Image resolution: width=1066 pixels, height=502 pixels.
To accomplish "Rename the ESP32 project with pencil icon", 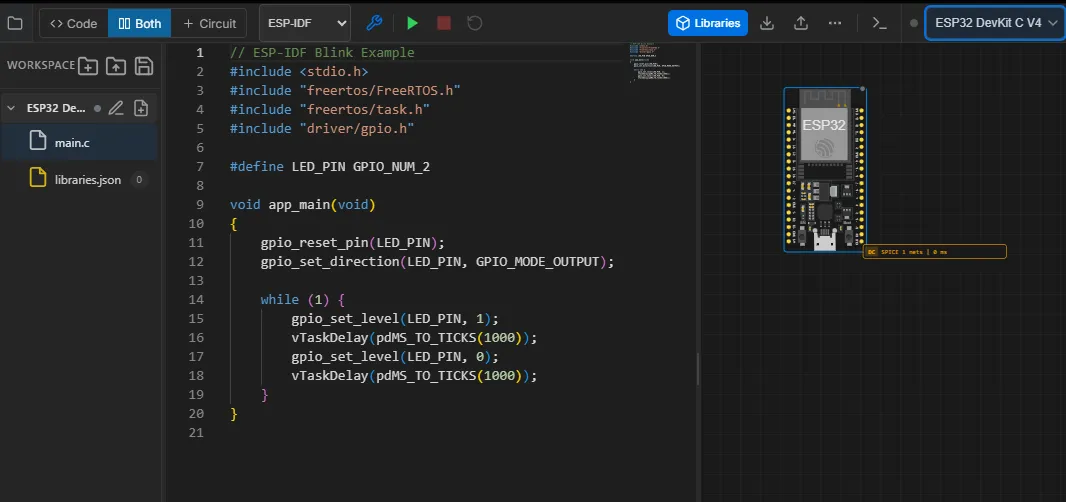I will (116, 107).
